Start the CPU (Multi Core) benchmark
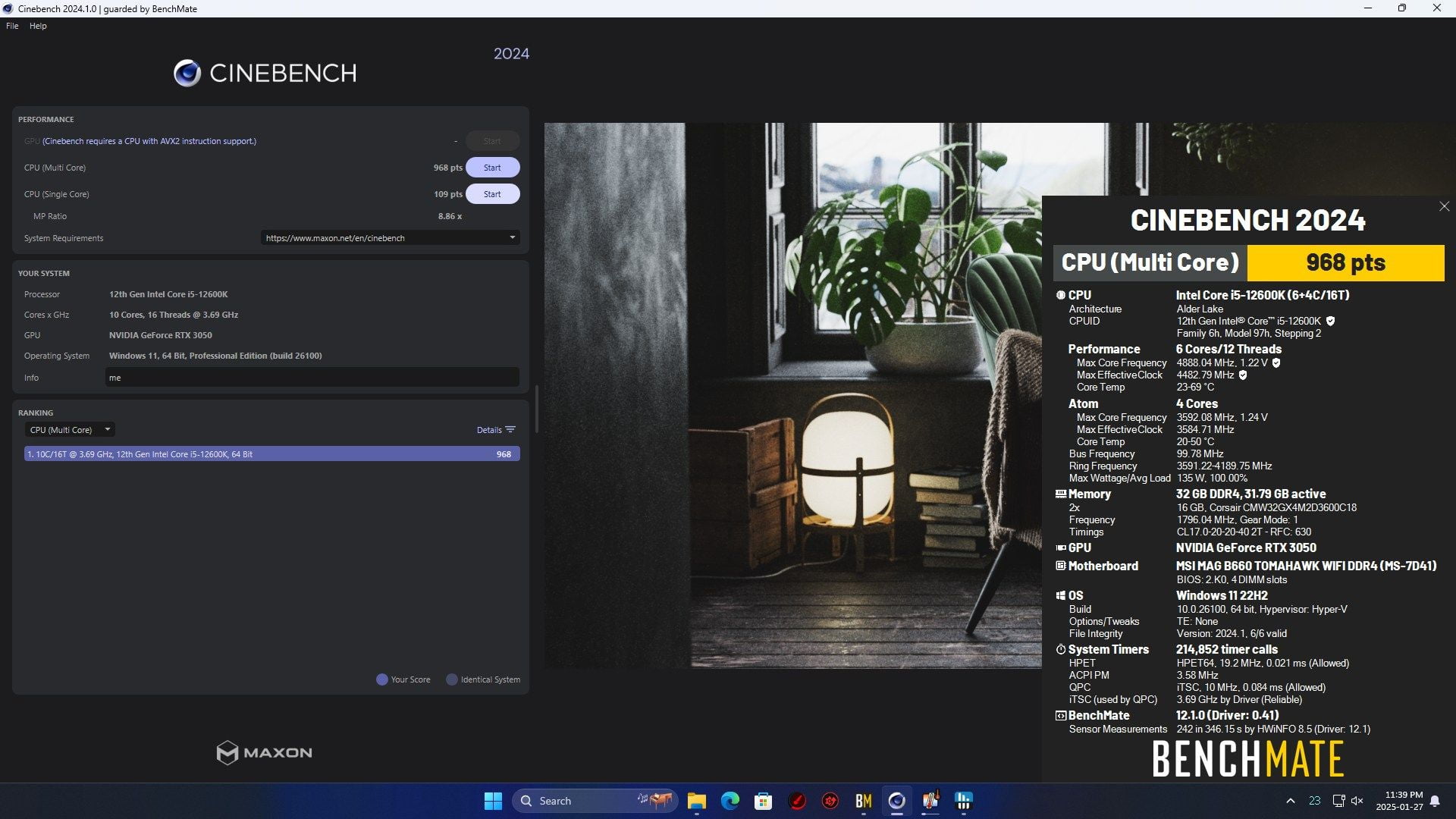The image size is (1456, 819). point(492,168)
